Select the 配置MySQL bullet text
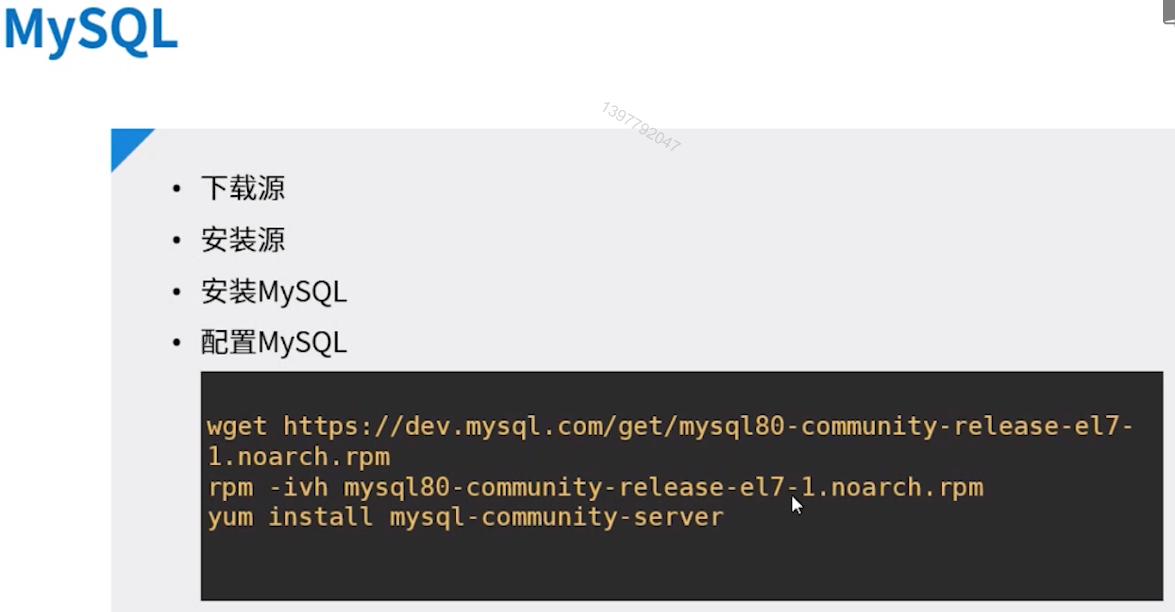Image resolution: width=1175 pixels, height=612 pixels. [x=274, y=342]
